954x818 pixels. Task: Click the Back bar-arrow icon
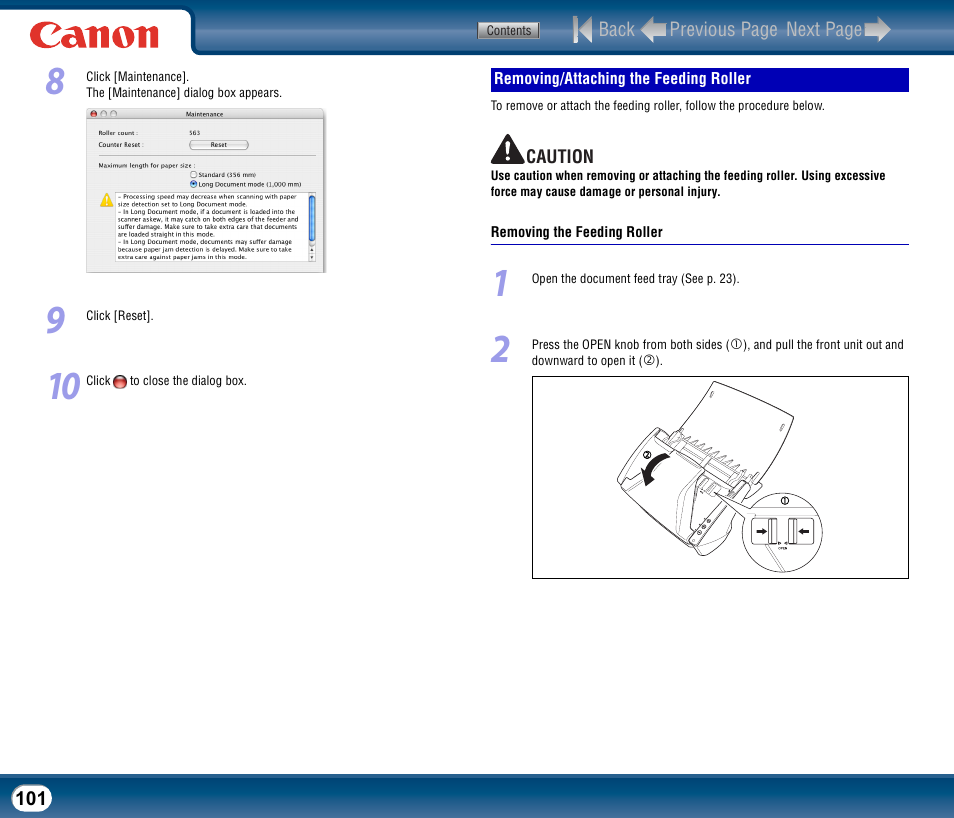click(582, 29)
